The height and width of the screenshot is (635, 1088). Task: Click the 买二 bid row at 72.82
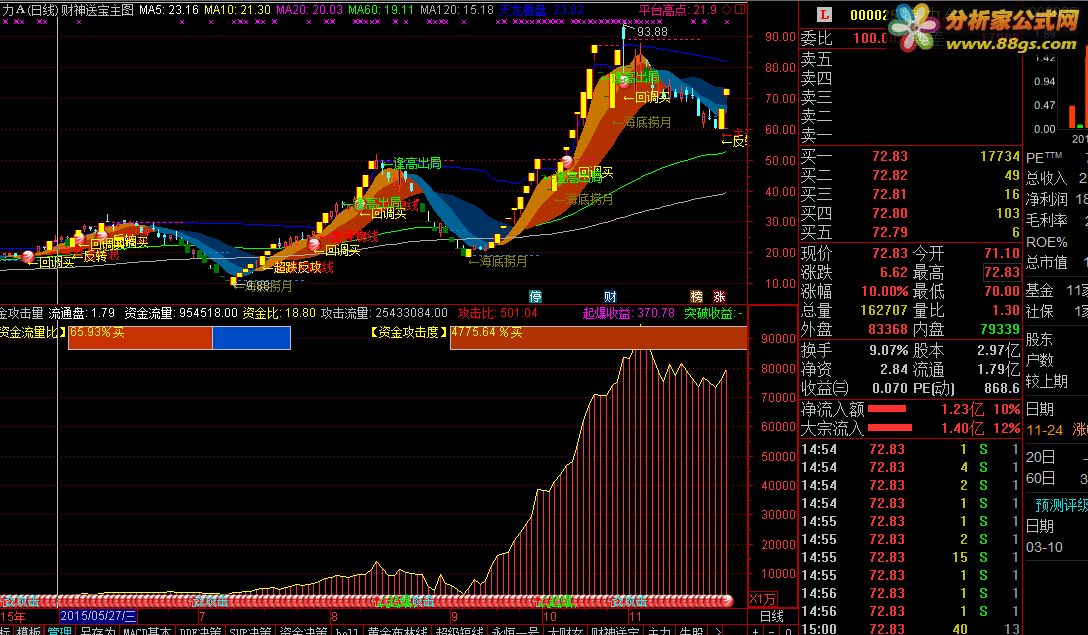(910, 175)
